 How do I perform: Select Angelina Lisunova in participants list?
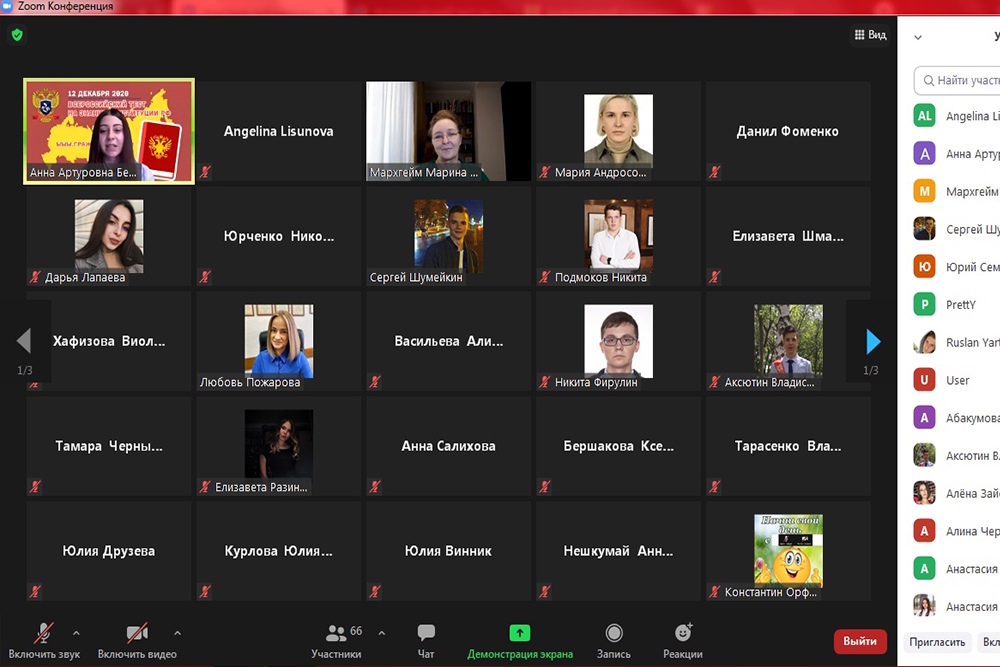click(957, 116)
